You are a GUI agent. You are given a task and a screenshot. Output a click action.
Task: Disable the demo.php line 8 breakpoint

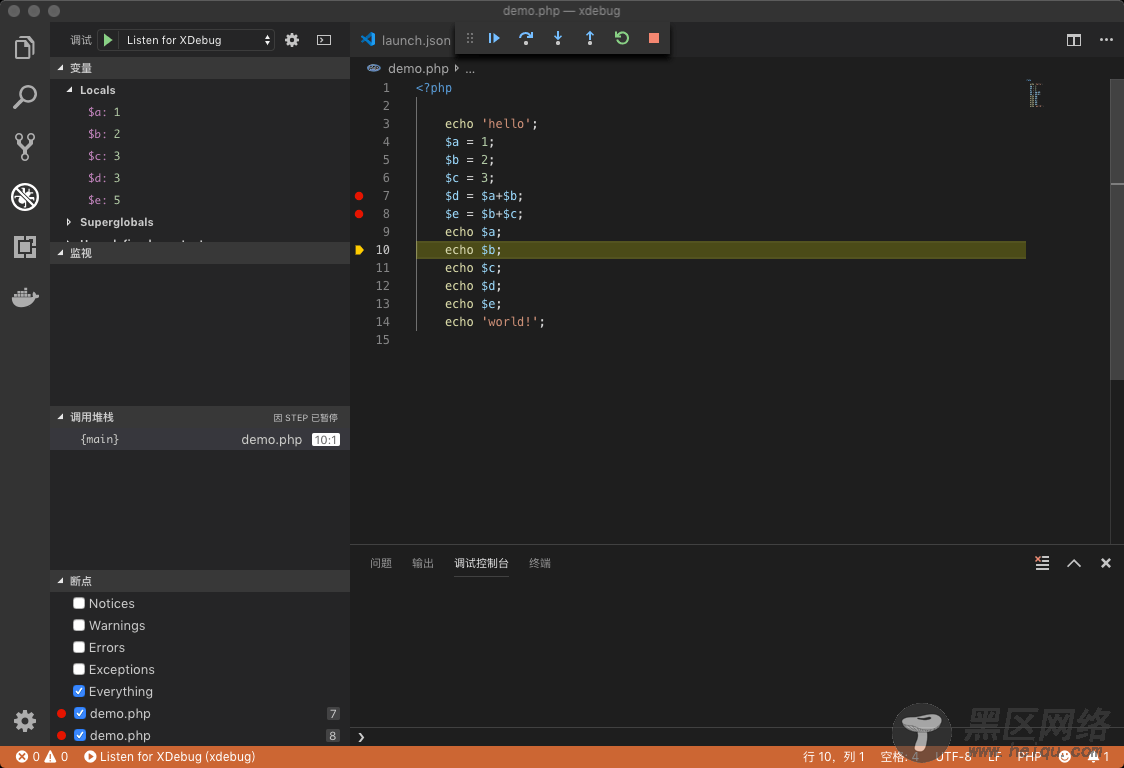(80, 735)
